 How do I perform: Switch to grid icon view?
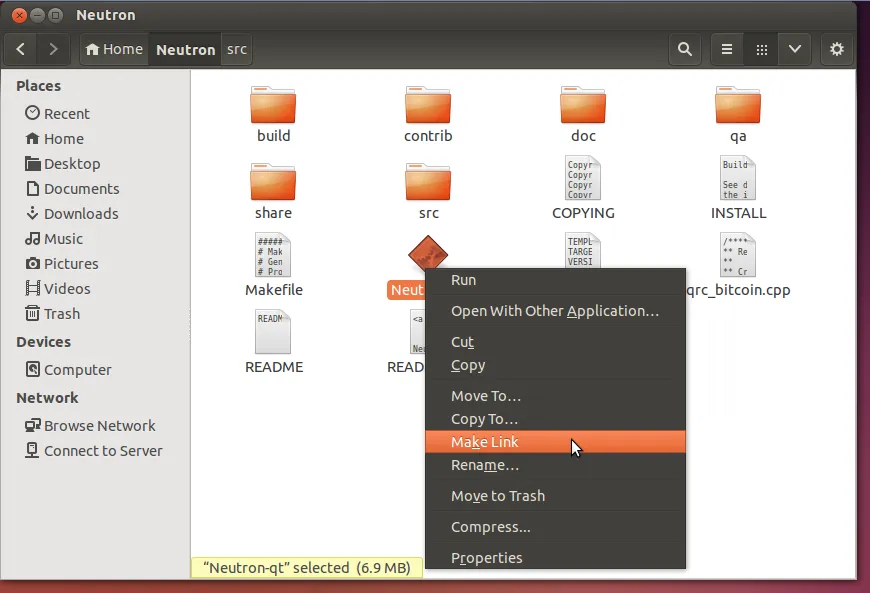761,49
